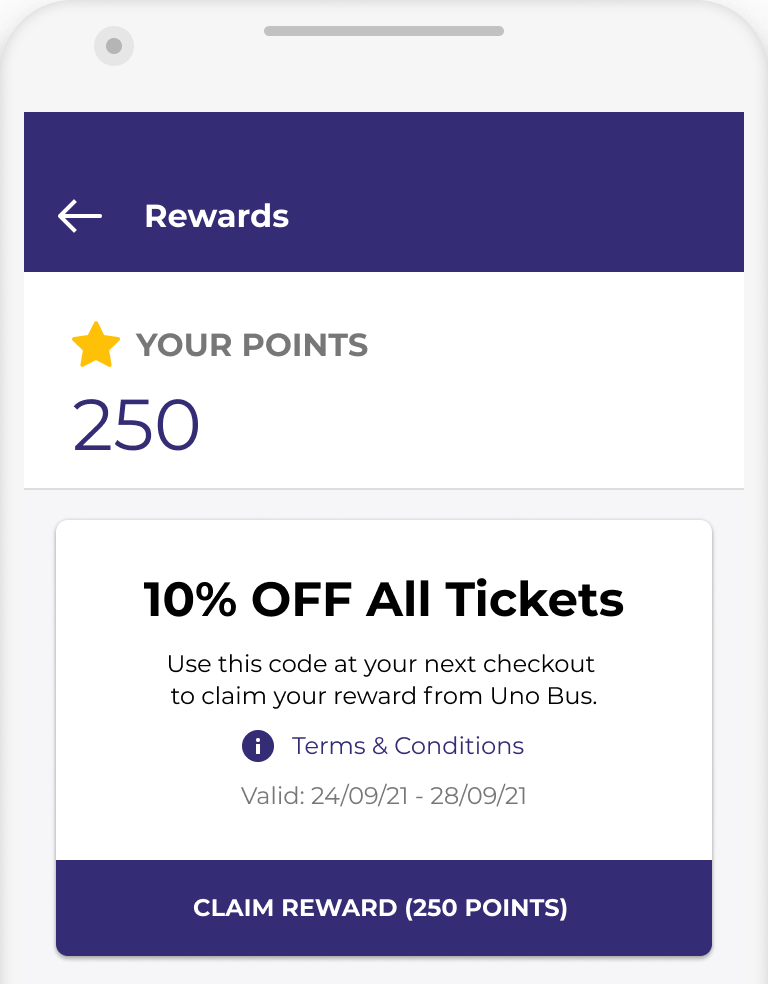The image size is (768, 984).
Task: Tap the 250 points balance number
Action: point(137,426)
